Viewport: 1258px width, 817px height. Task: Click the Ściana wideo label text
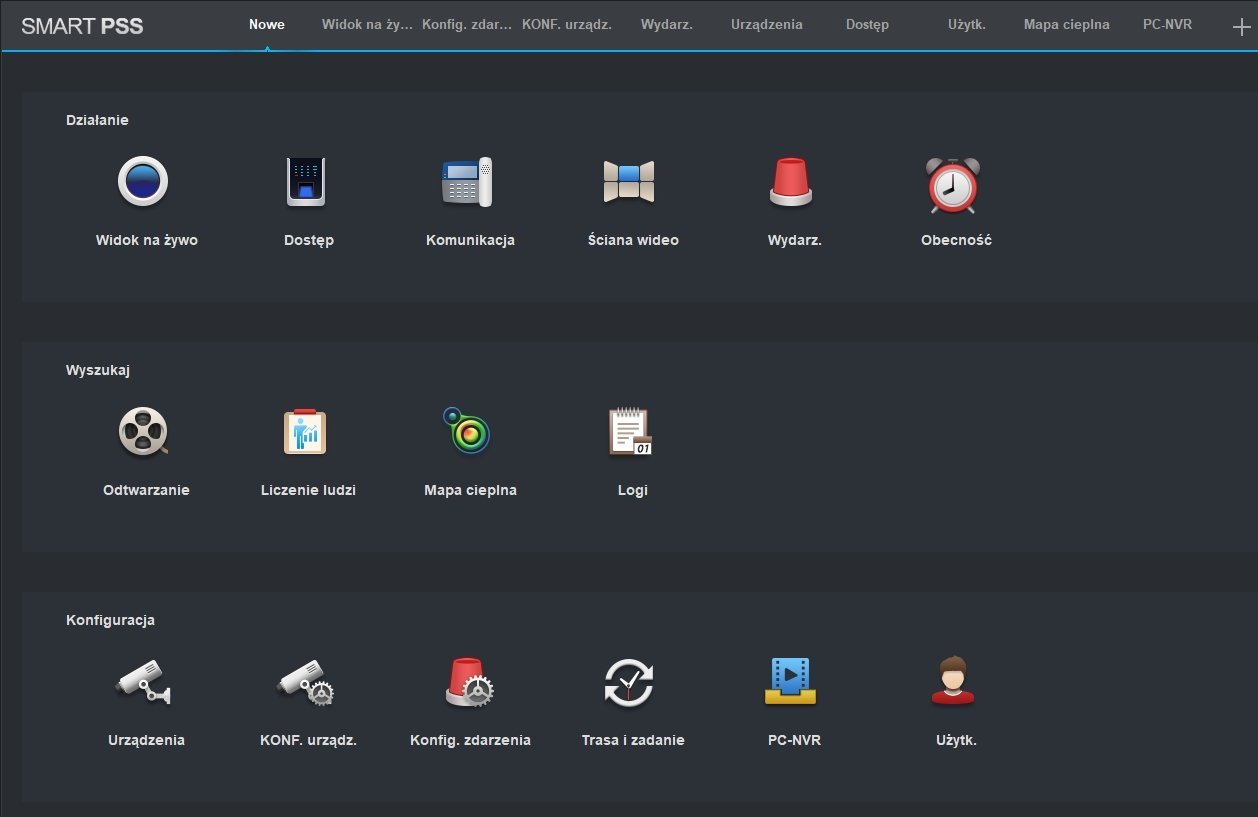(x=633, y=240)
